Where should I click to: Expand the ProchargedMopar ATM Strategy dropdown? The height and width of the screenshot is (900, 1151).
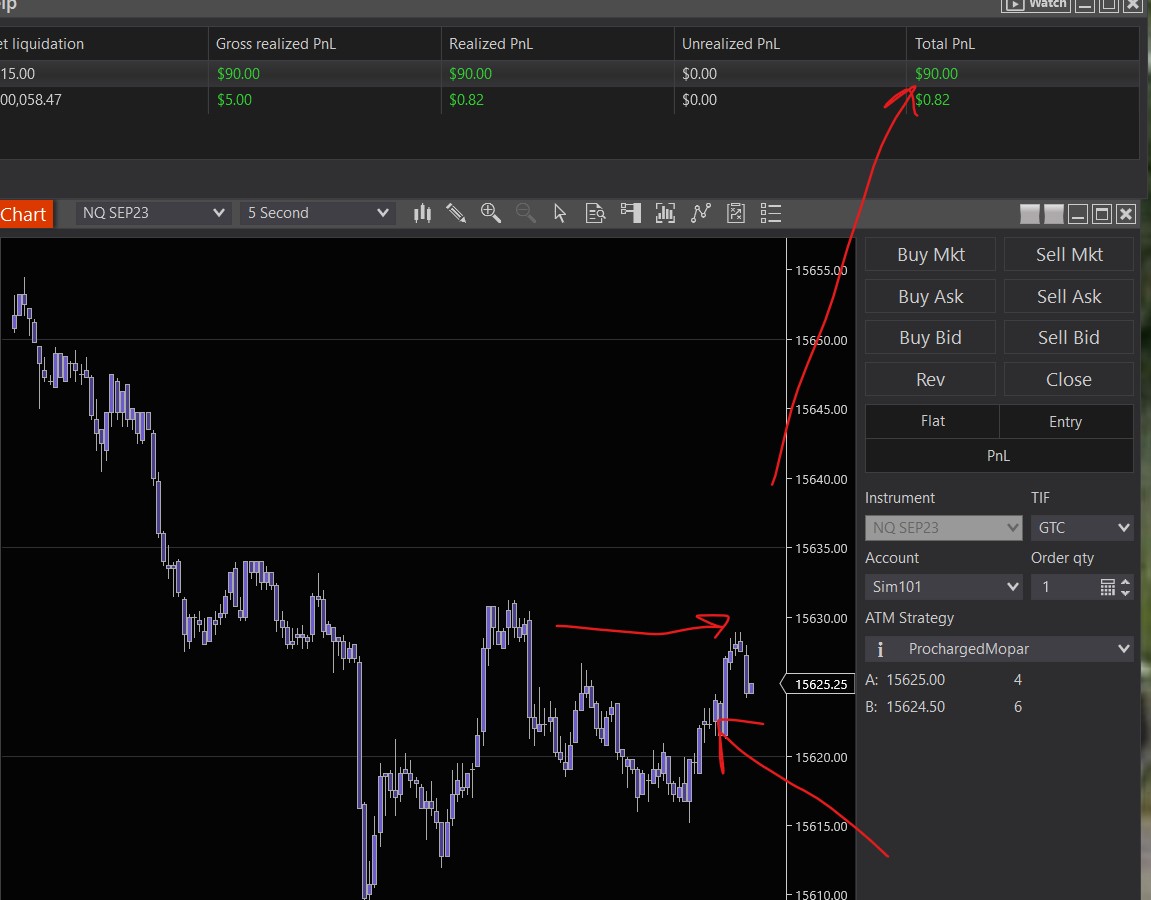click(x=999, y=649)
